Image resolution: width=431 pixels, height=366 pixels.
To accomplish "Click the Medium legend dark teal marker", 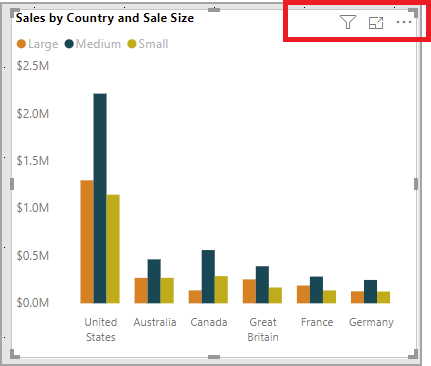I will coord(69,44).
